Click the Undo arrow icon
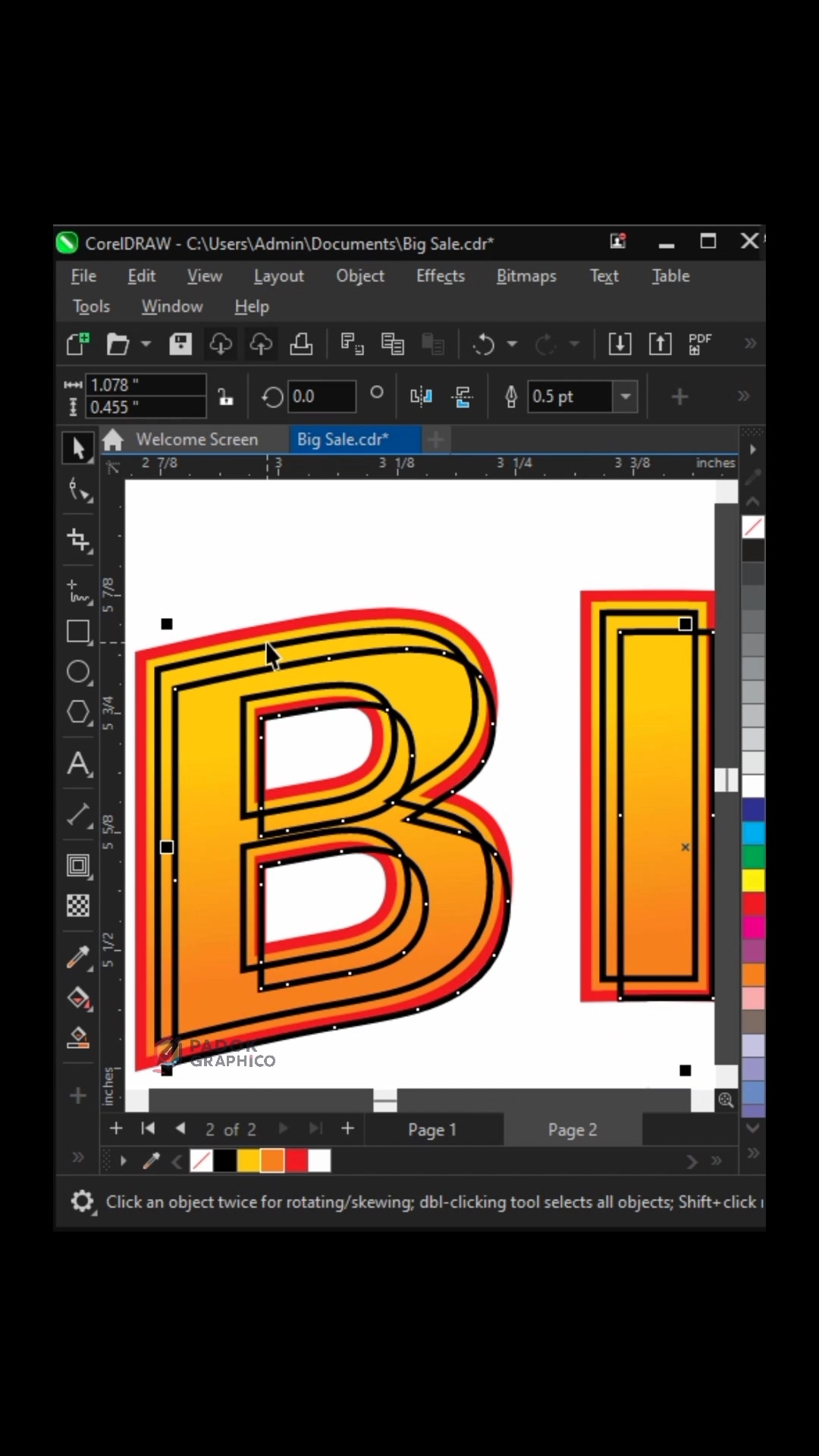This screenshot has height=1456, width=819. (484, 345)
